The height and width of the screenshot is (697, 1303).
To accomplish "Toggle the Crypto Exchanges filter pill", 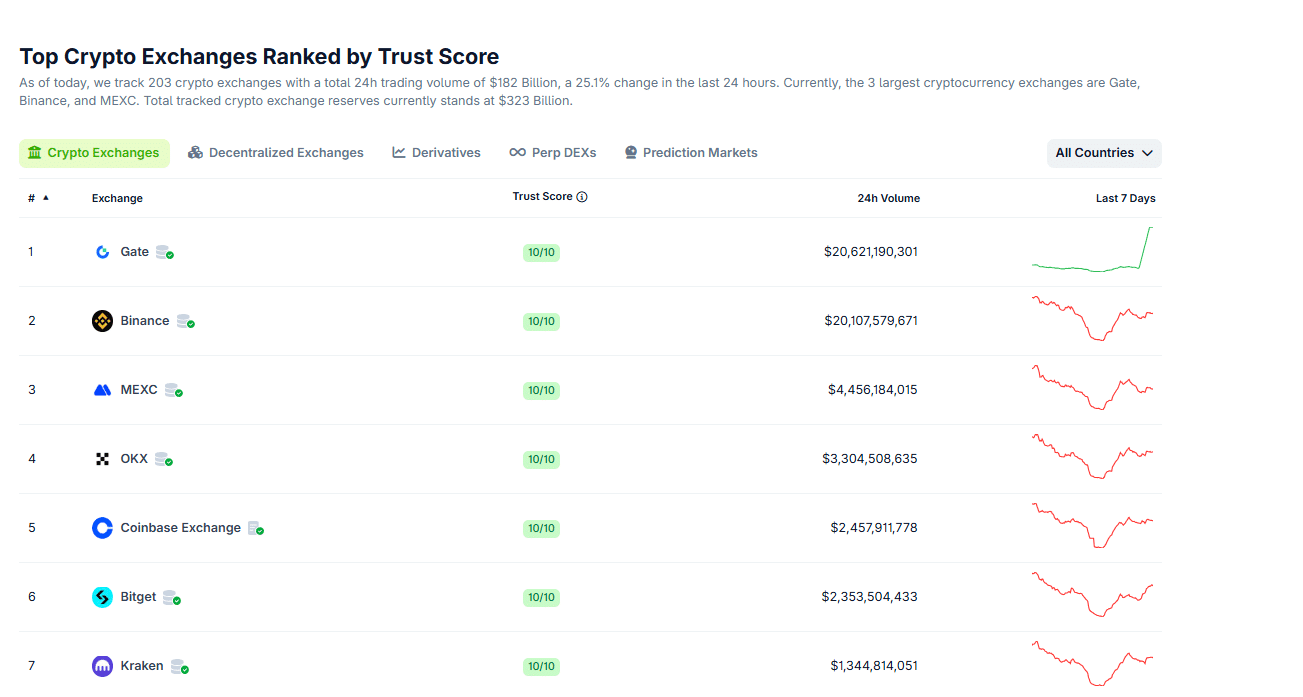I will coord(94,152).
